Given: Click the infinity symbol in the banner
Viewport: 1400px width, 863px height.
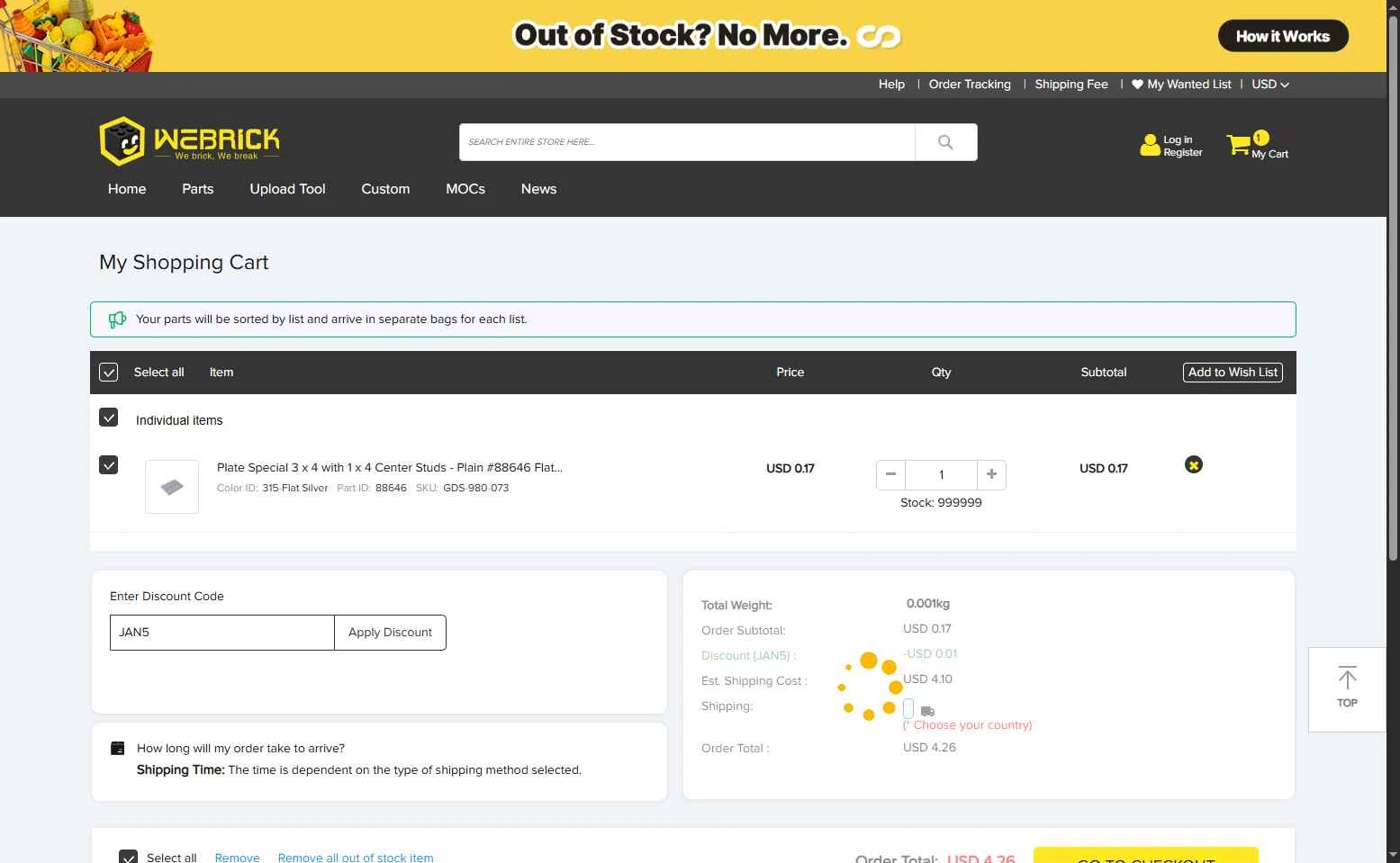Looking at the screenshot, I should (x=879, y=36).
